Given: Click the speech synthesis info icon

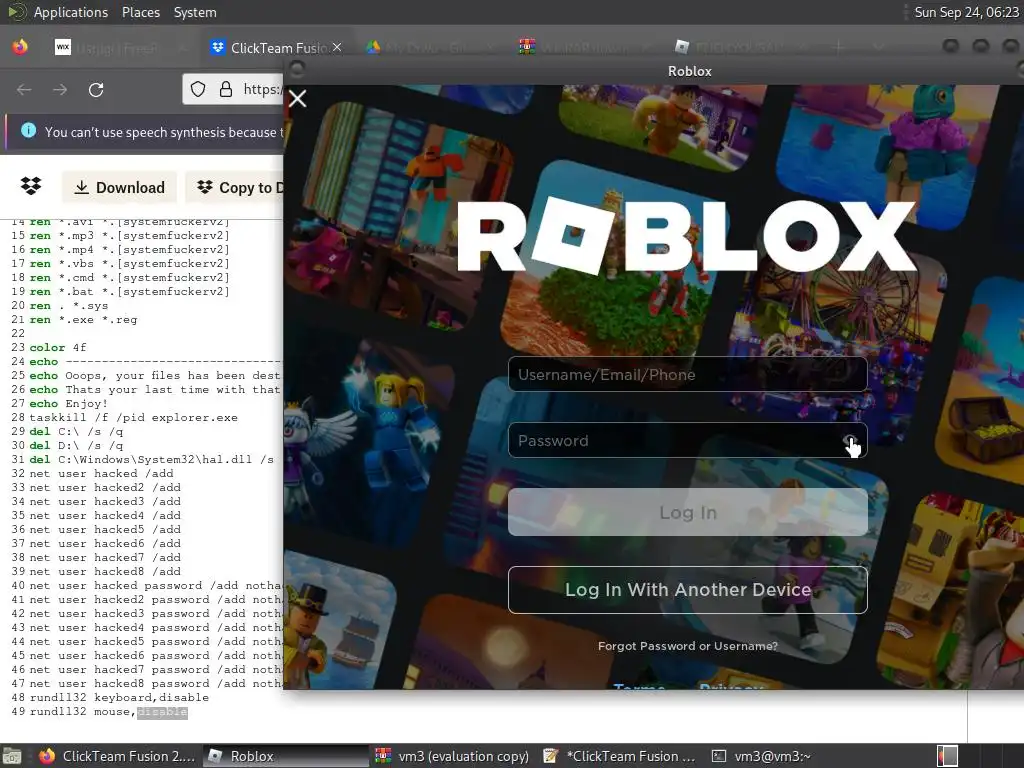Looking at the screenshot, I should coord(29,131).
